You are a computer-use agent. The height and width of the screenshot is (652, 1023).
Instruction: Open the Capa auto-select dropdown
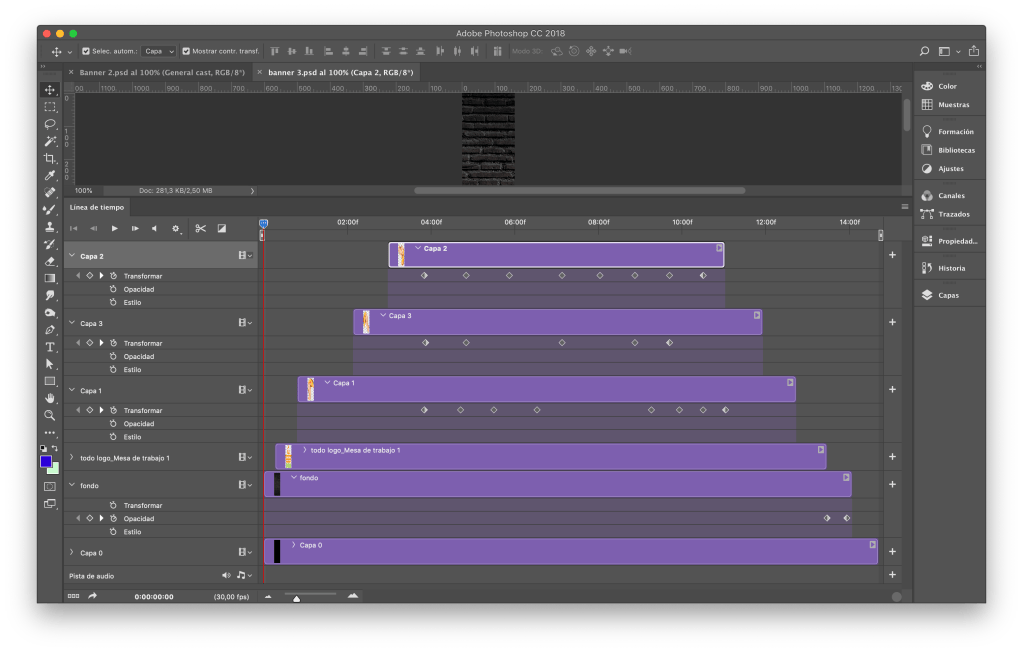[x=159, y=51]
